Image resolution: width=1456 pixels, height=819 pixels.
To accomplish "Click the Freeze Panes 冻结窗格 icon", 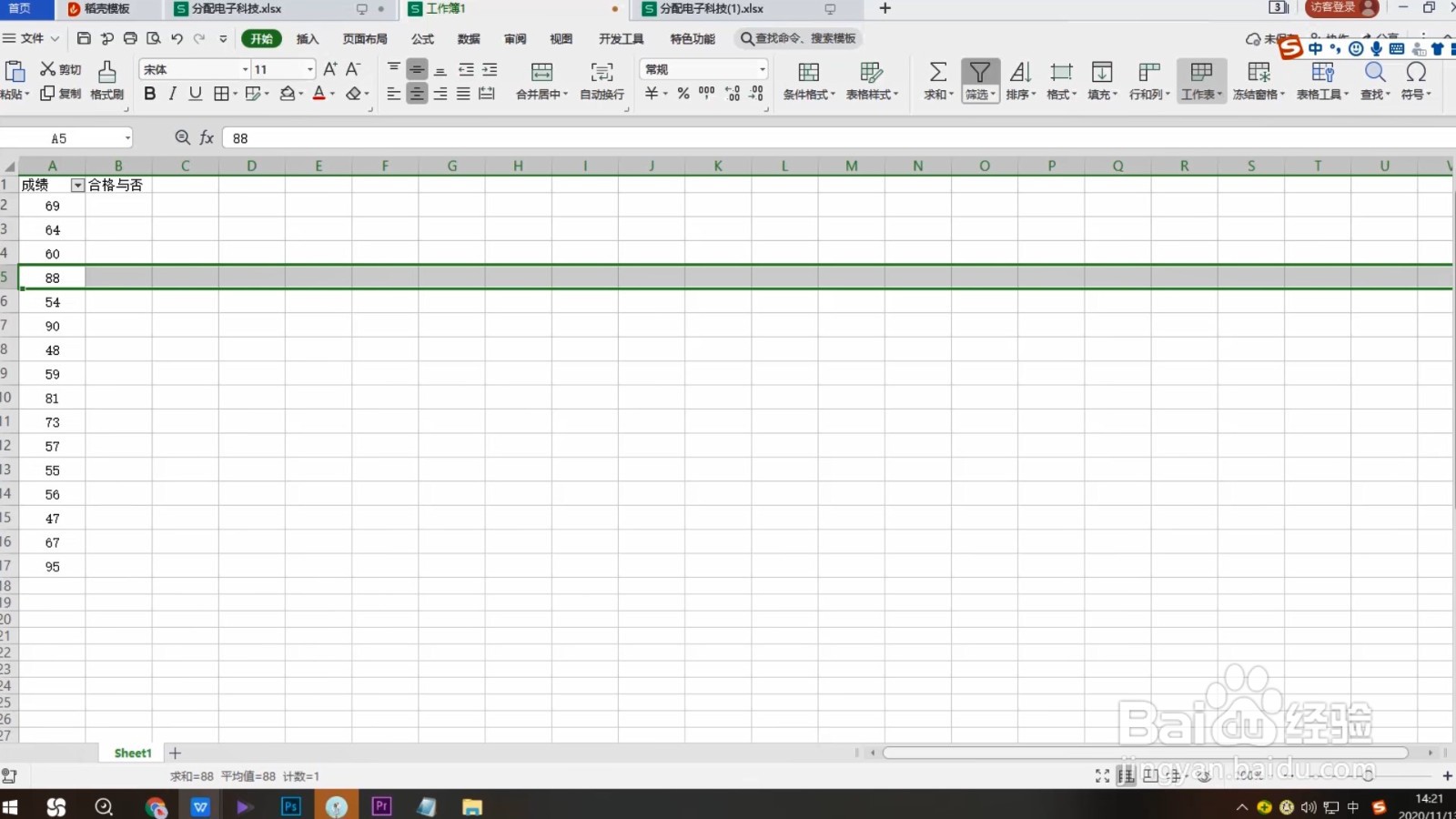I will point(1259,72).
